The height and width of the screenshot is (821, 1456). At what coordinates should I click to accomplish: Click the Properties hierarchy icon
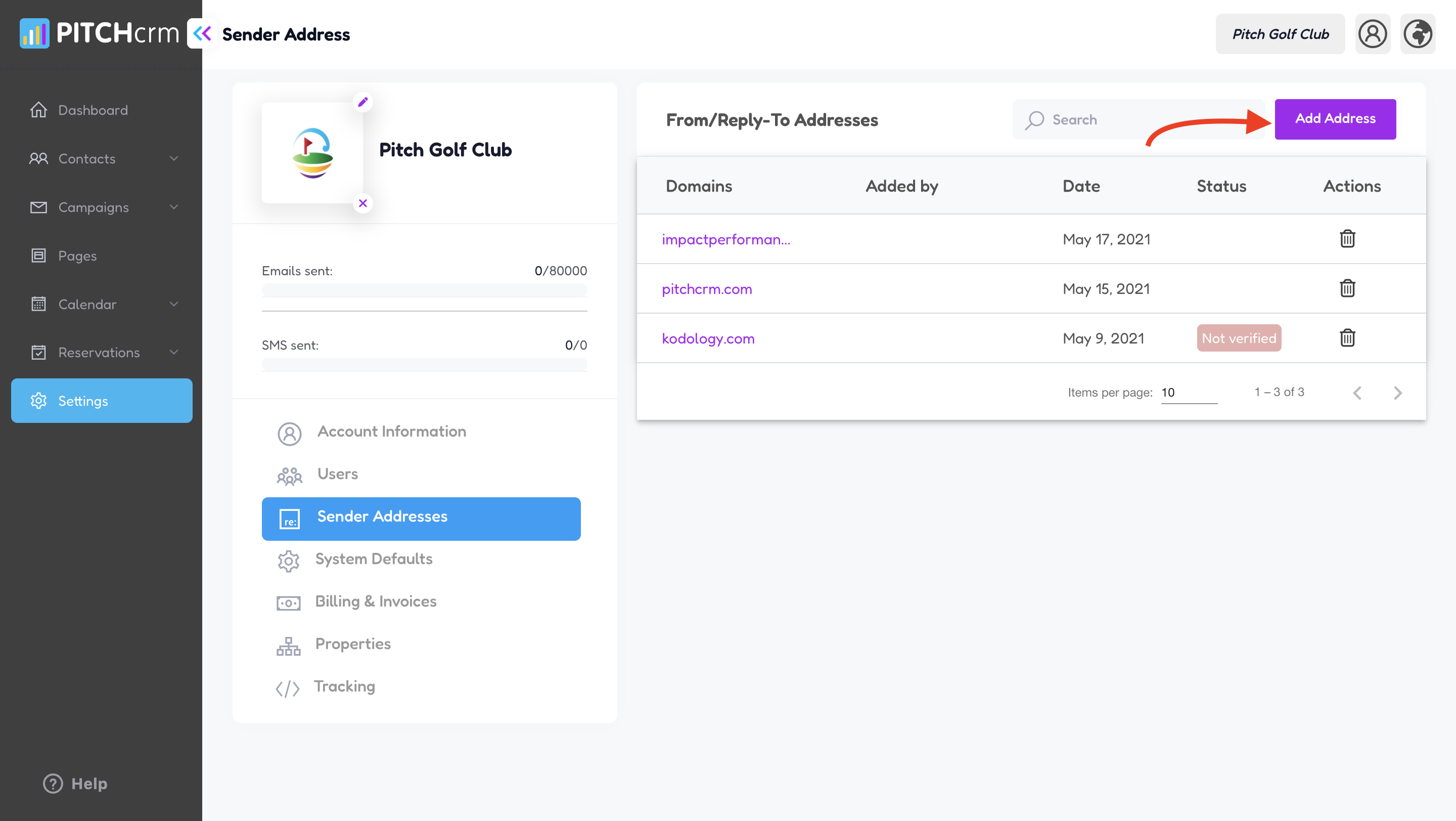[x=288, y=645]
